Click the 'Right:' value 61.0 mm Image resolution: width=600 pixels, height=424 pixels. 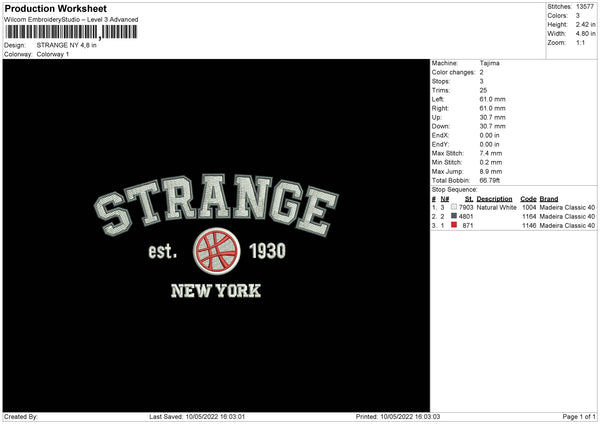tap(492, 108)
